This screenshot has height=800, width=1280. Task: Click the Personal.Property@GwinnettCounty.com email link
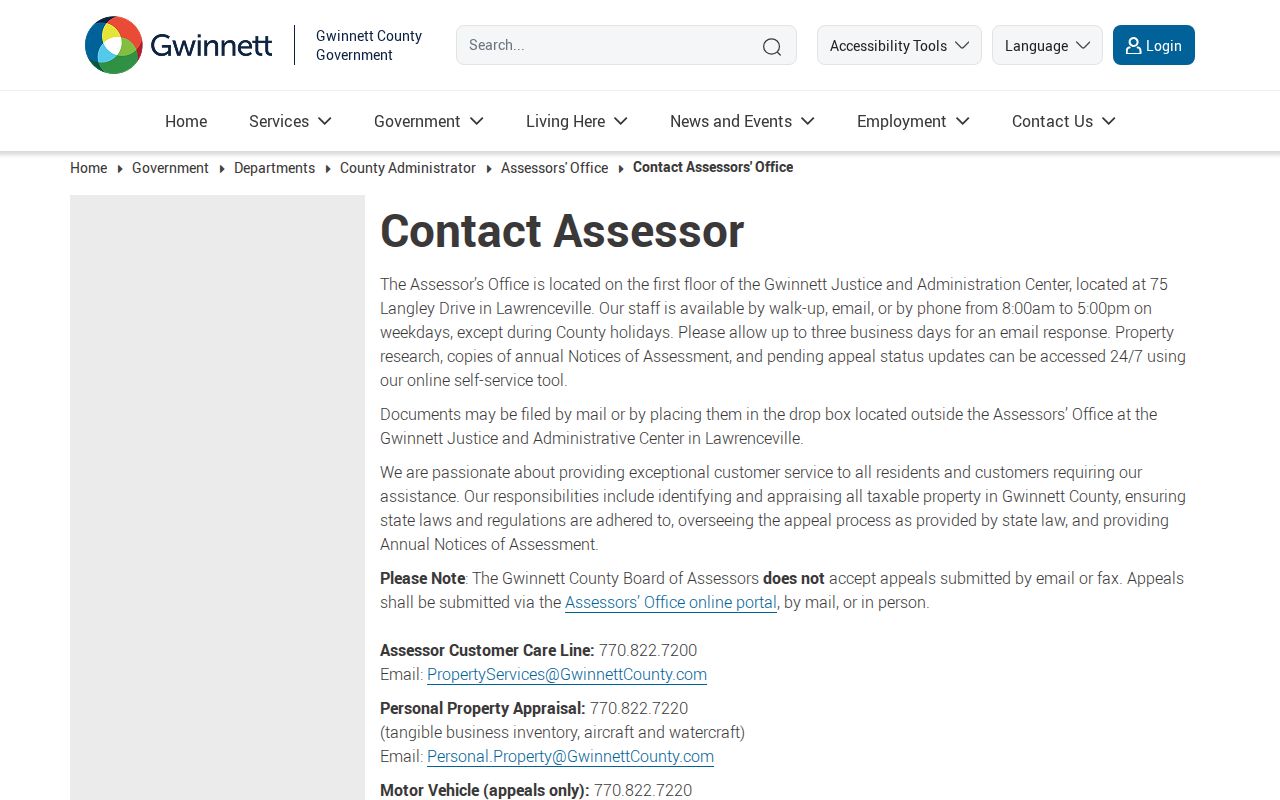pyautogui.click(x=570, y=756)
